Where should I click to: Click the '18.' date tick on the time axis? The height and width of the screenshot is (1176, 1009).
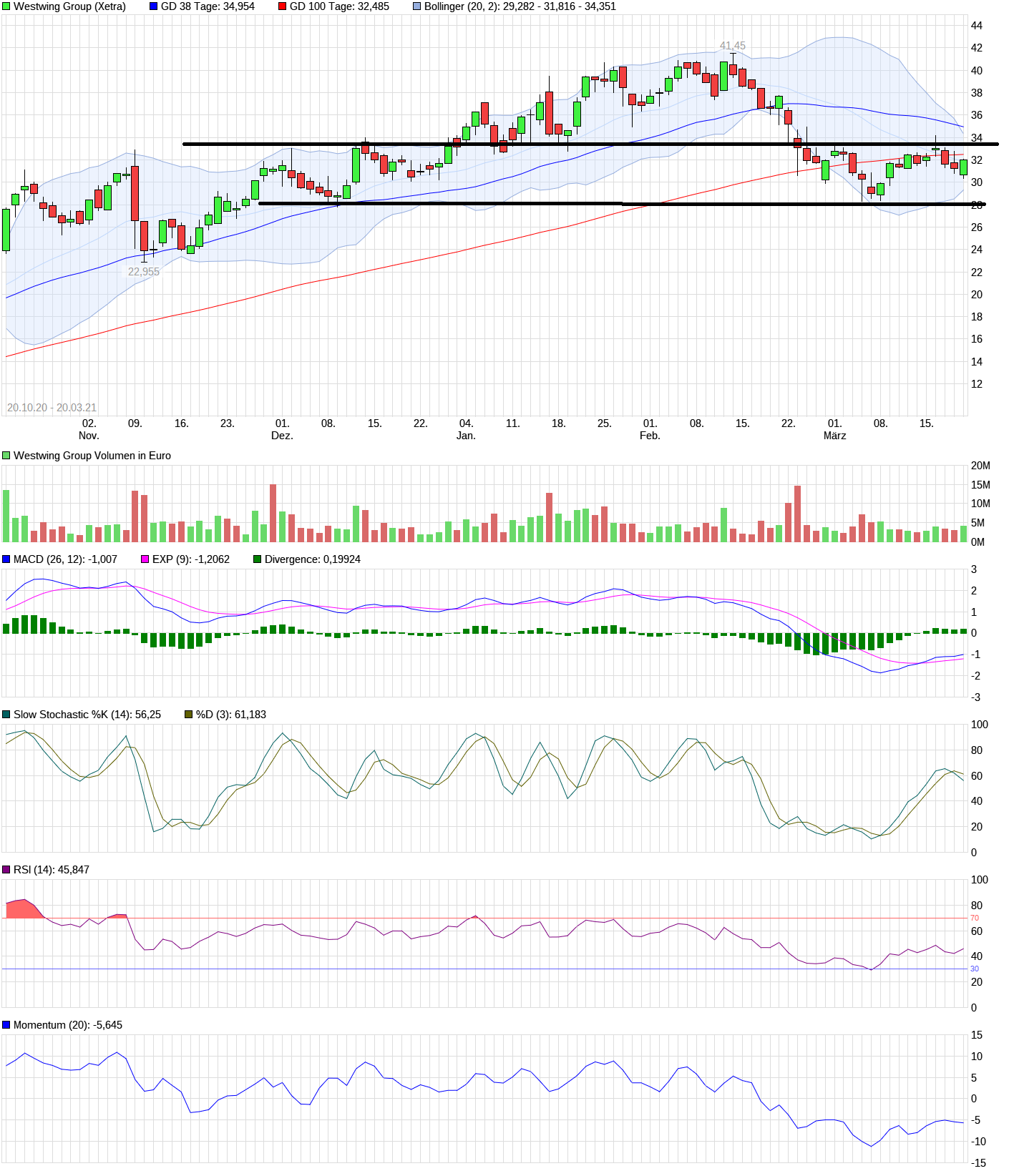pos(559,423)
